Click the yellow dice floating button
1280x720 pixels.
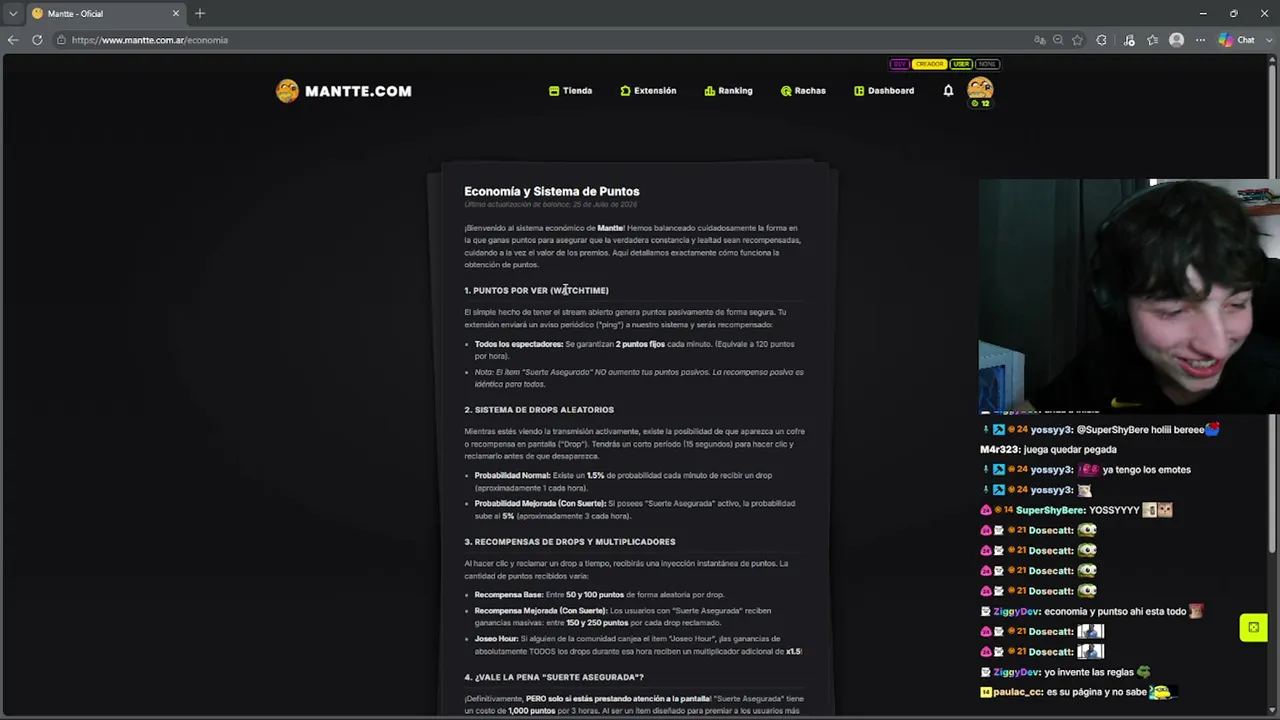click(x=1254, y=627)
